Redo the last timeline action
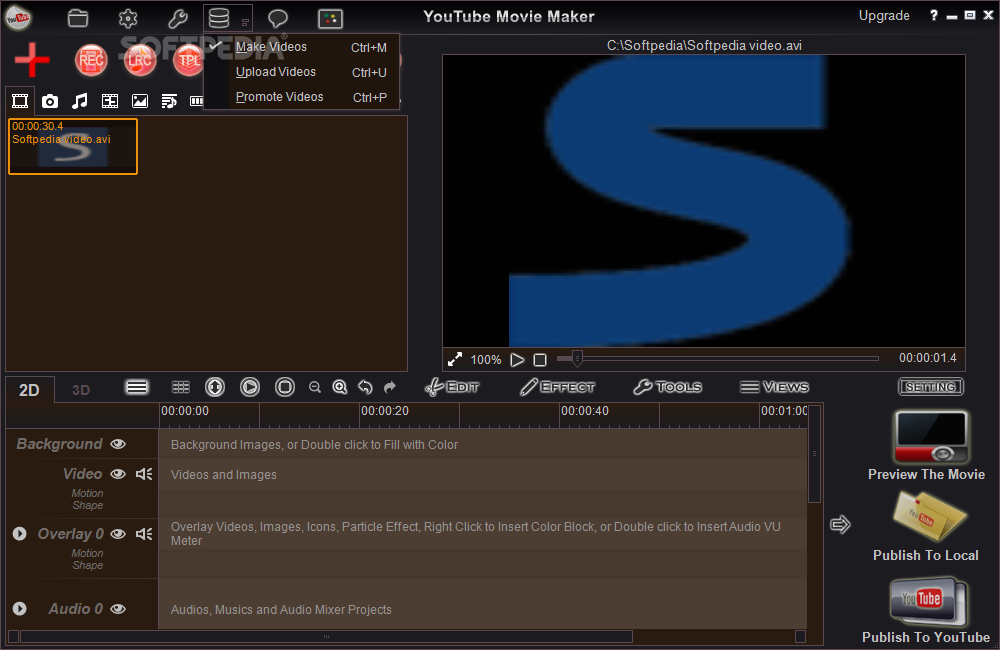The height and width of the screenshot is (650, 1000). [x=390, y=387]
